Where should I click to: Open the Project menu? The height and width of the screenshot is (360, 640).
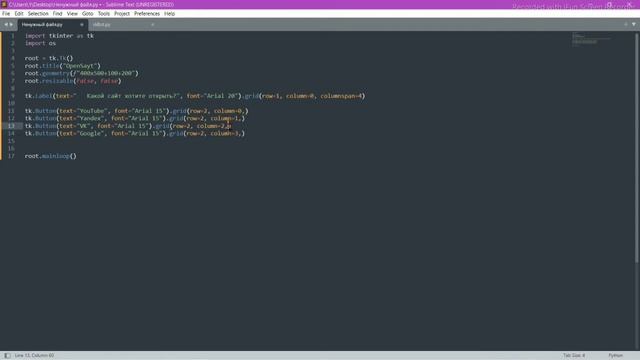pyautogui.click(x=122, y=13)
